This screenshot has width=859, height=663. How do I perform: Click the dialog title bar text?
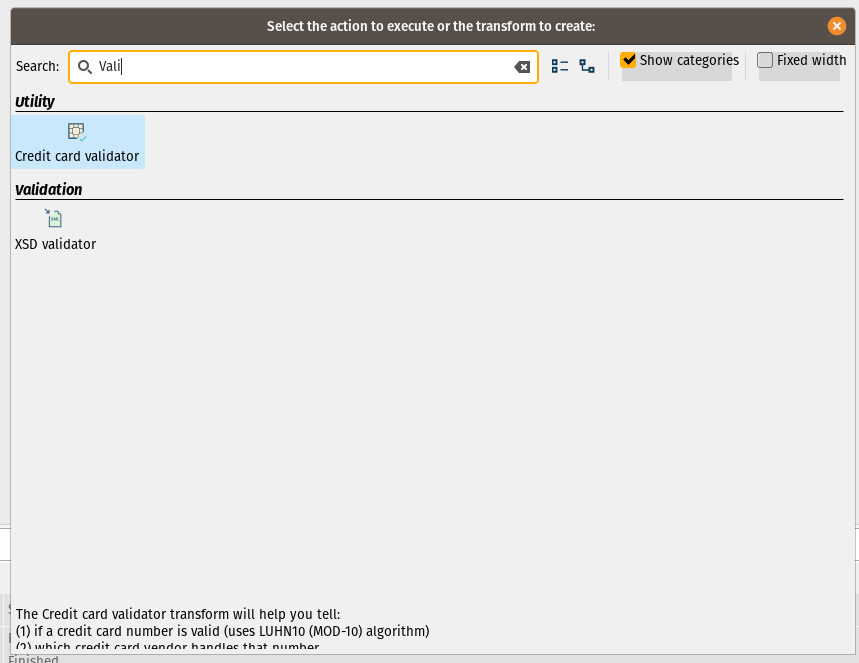point(431,26)
